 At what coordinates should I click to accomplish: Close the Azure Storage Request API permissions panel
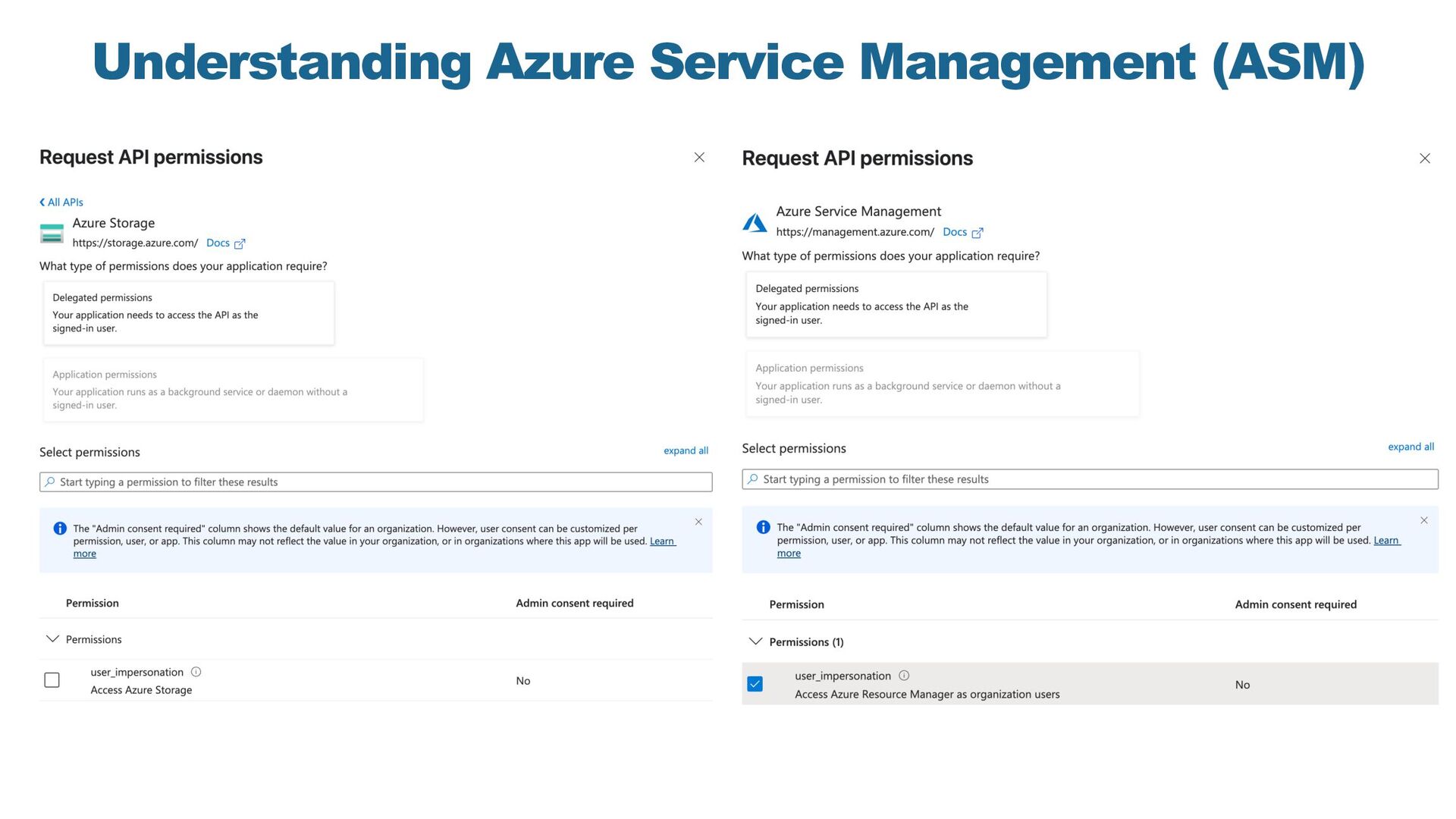pyautogui.click(x=699, y=158)
